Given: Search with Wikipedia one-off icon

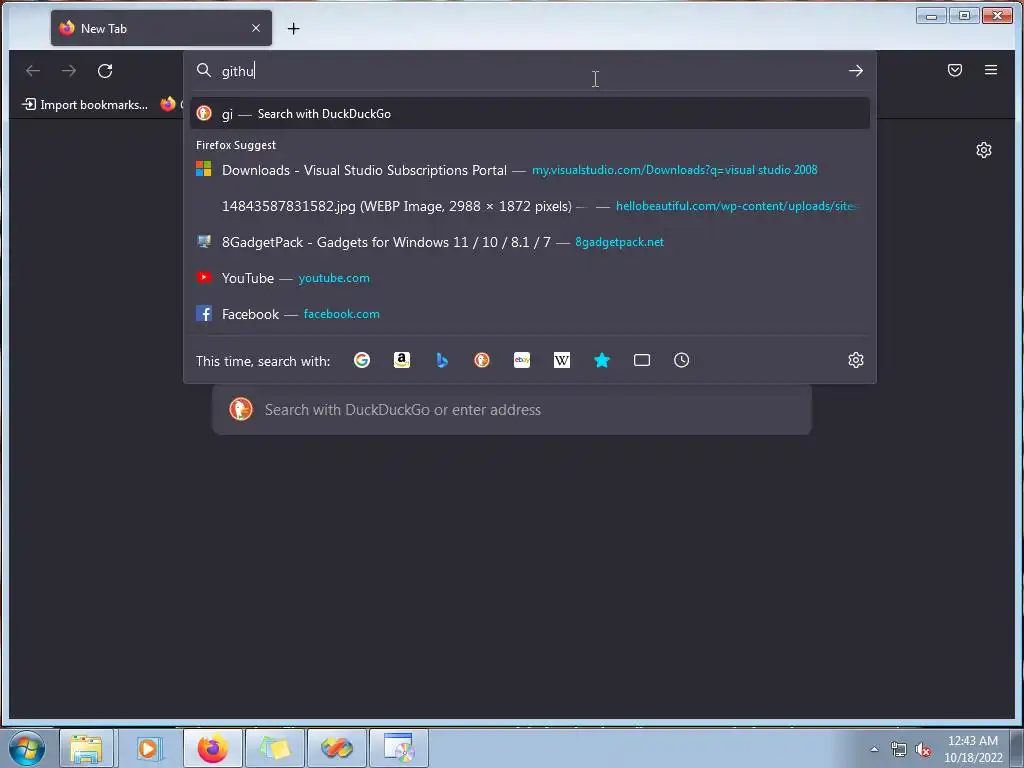Looking at the screenshot, I should 562,360.
